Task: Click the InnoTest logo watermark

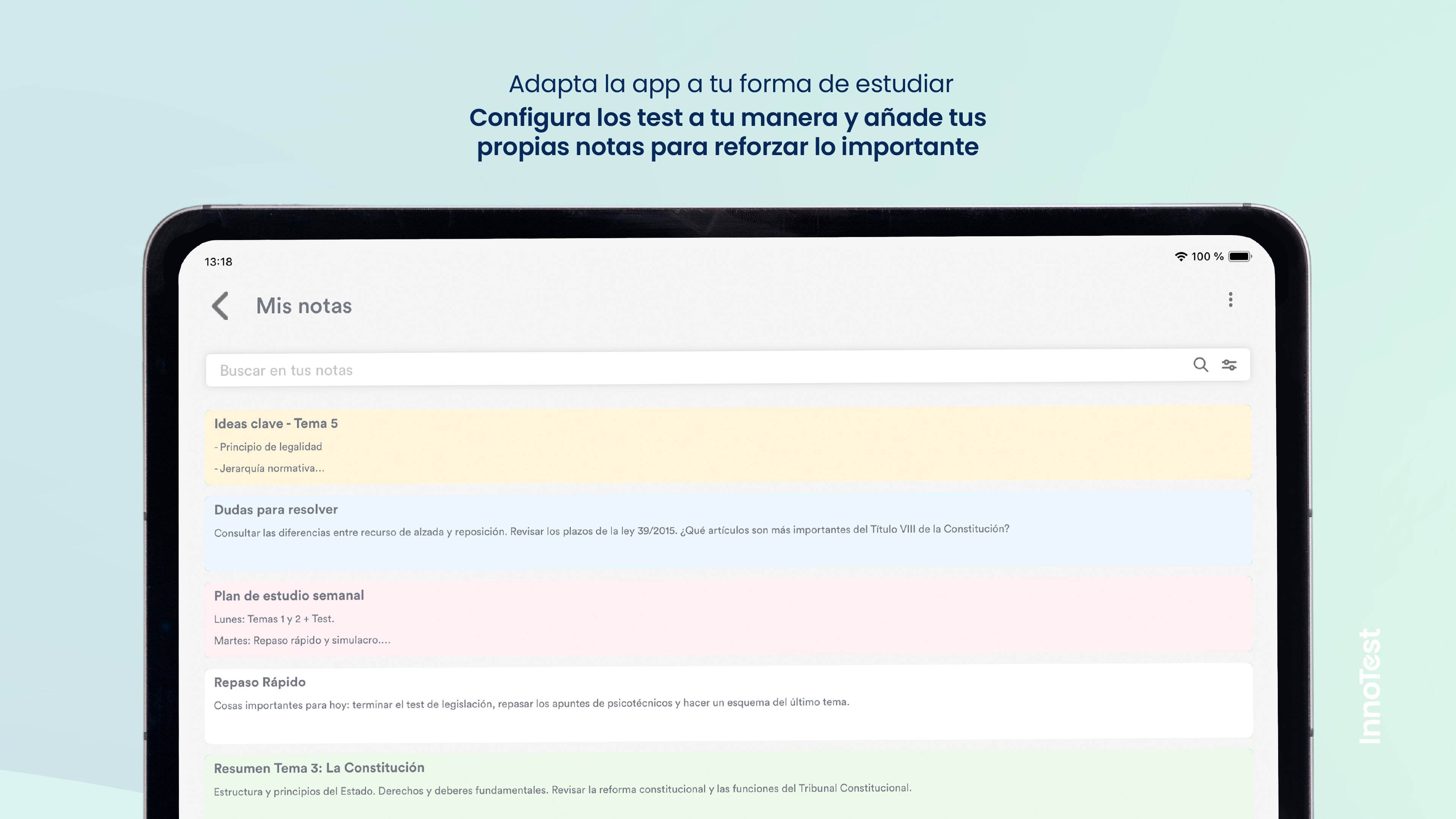Action: click(x=1370, y=686)
